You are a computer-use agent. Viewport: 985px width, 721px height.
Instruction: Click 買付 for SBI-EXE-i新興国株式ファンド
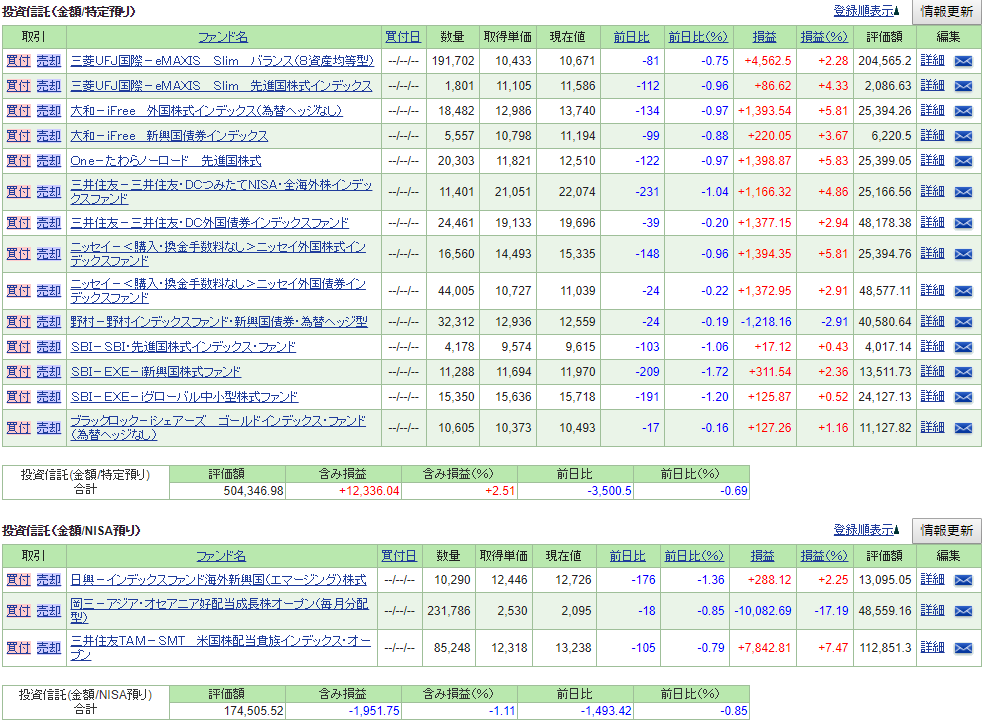point(18,372)
